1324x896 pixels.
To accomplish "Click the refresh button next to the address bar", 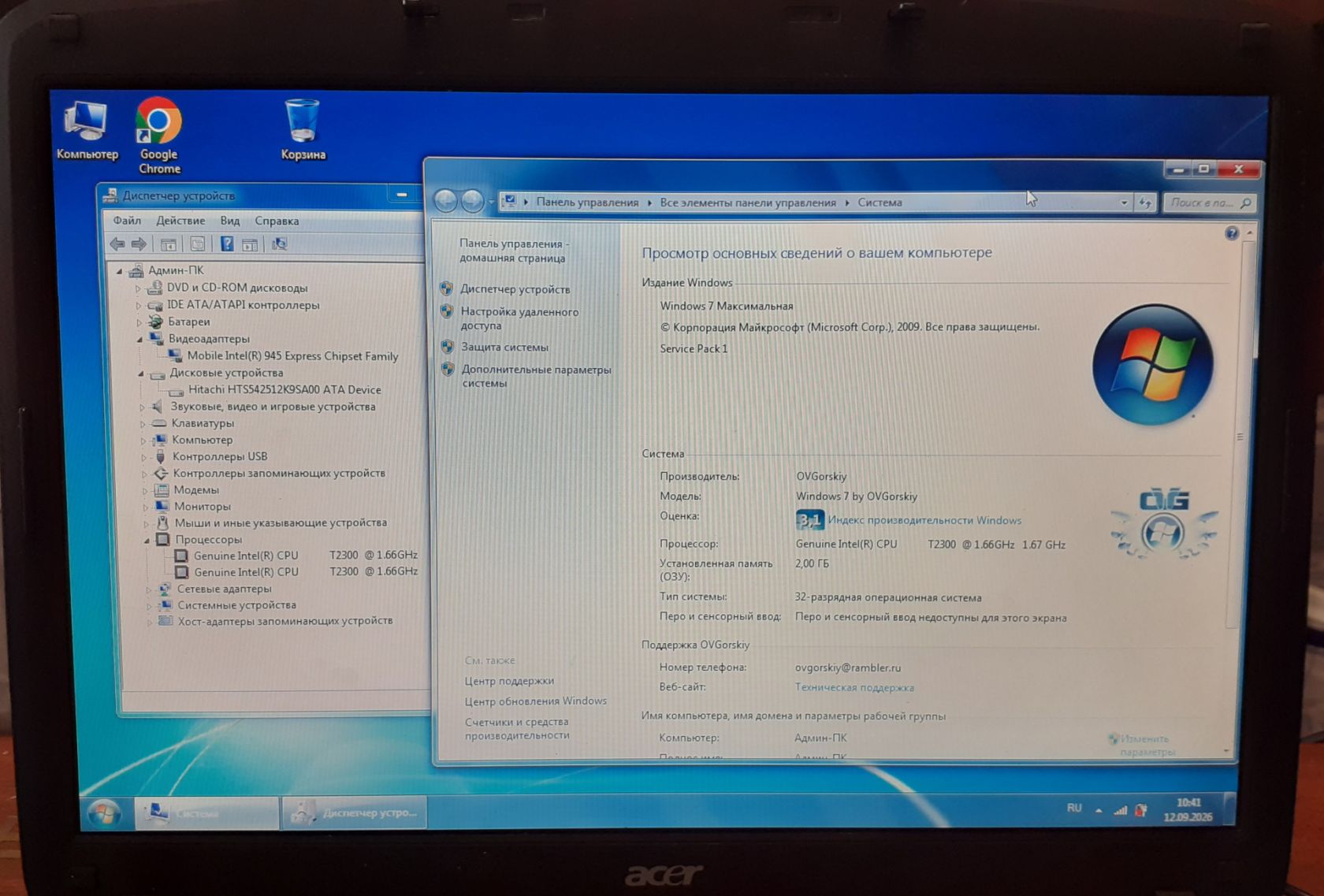I will point(1145,203).
